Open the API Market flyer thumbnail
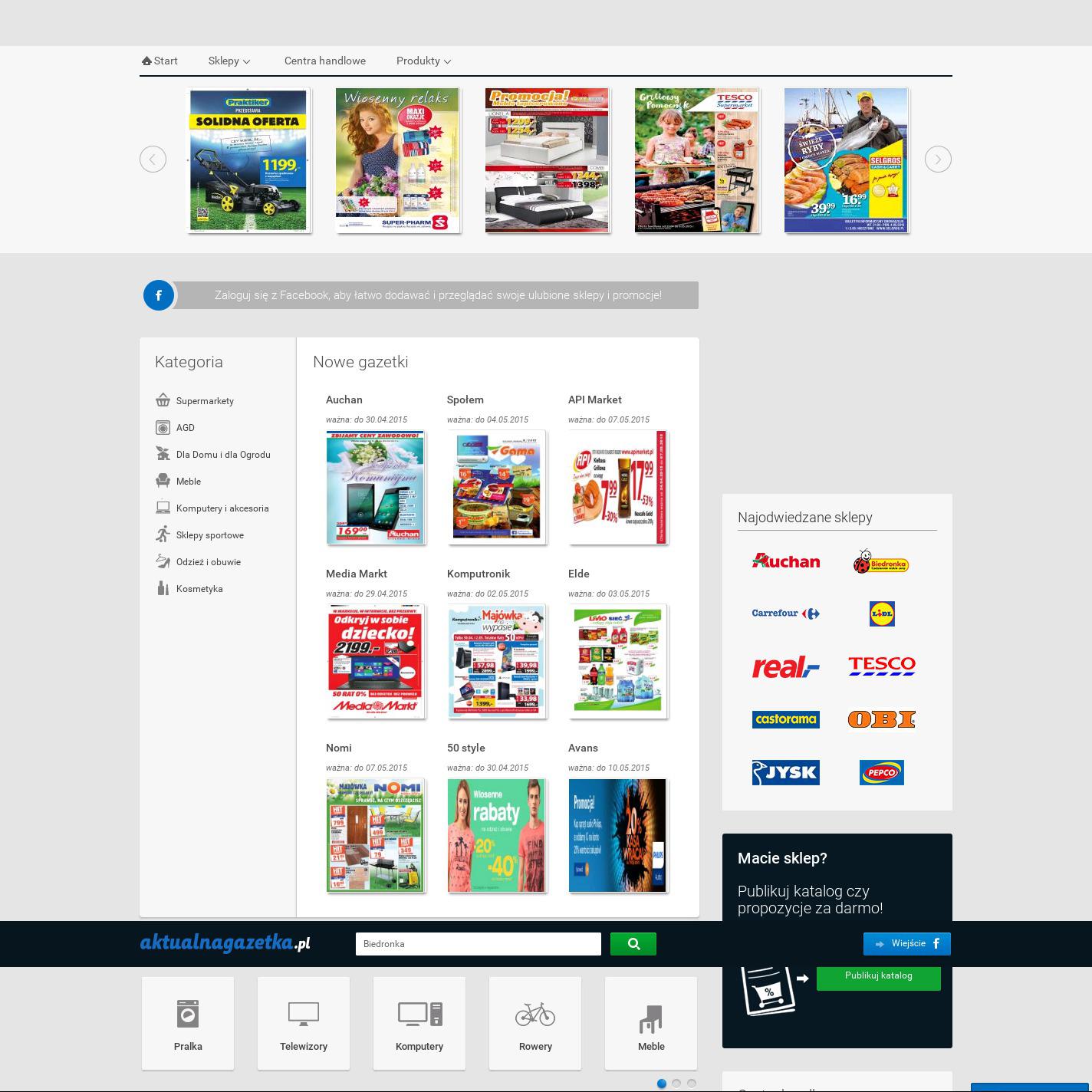Viewport: 1092px width, 1092px height. click(x=618, y=488)
